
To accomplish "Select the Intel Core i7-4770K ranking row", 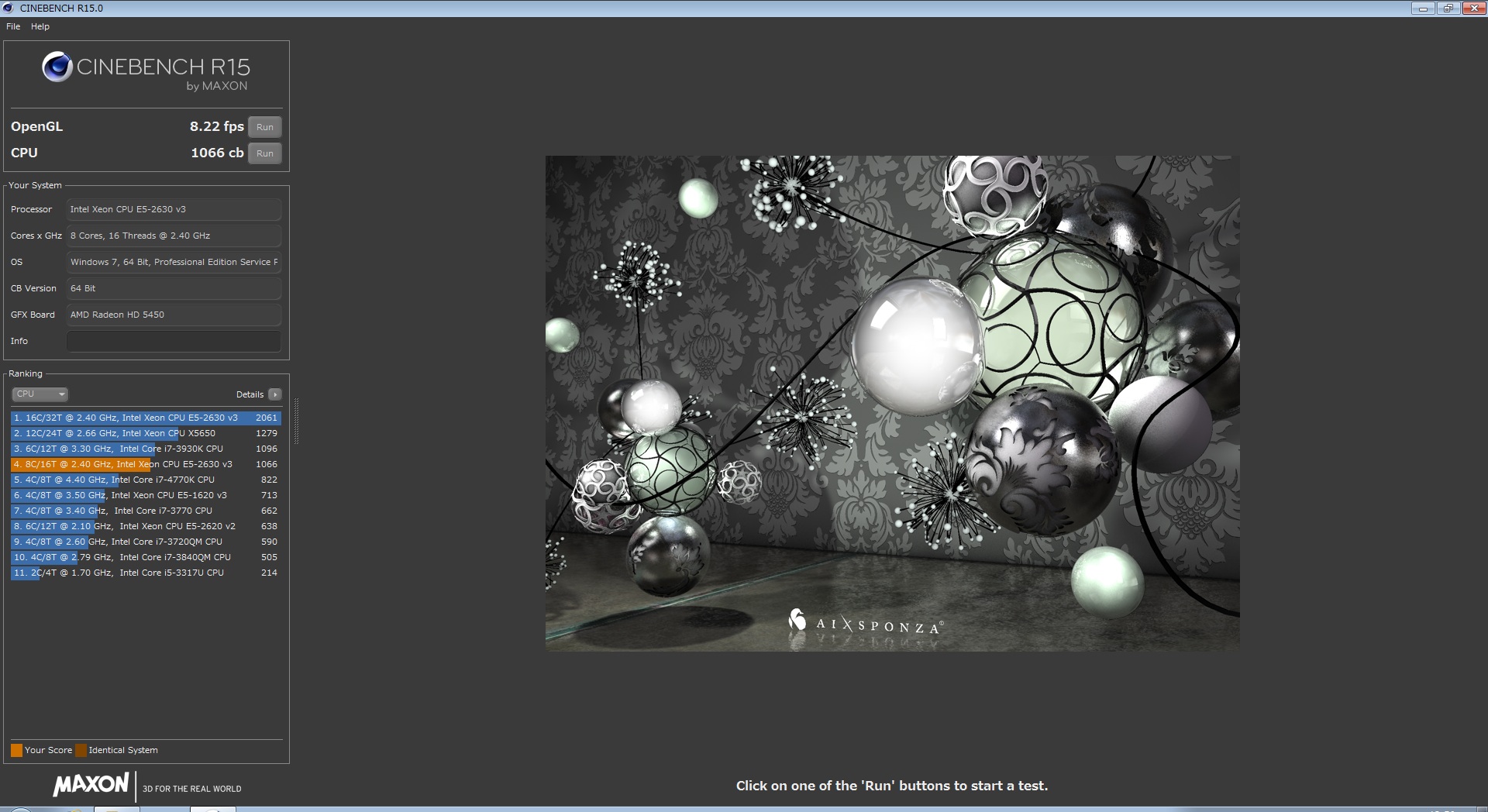I will click(x=145, y=480).
